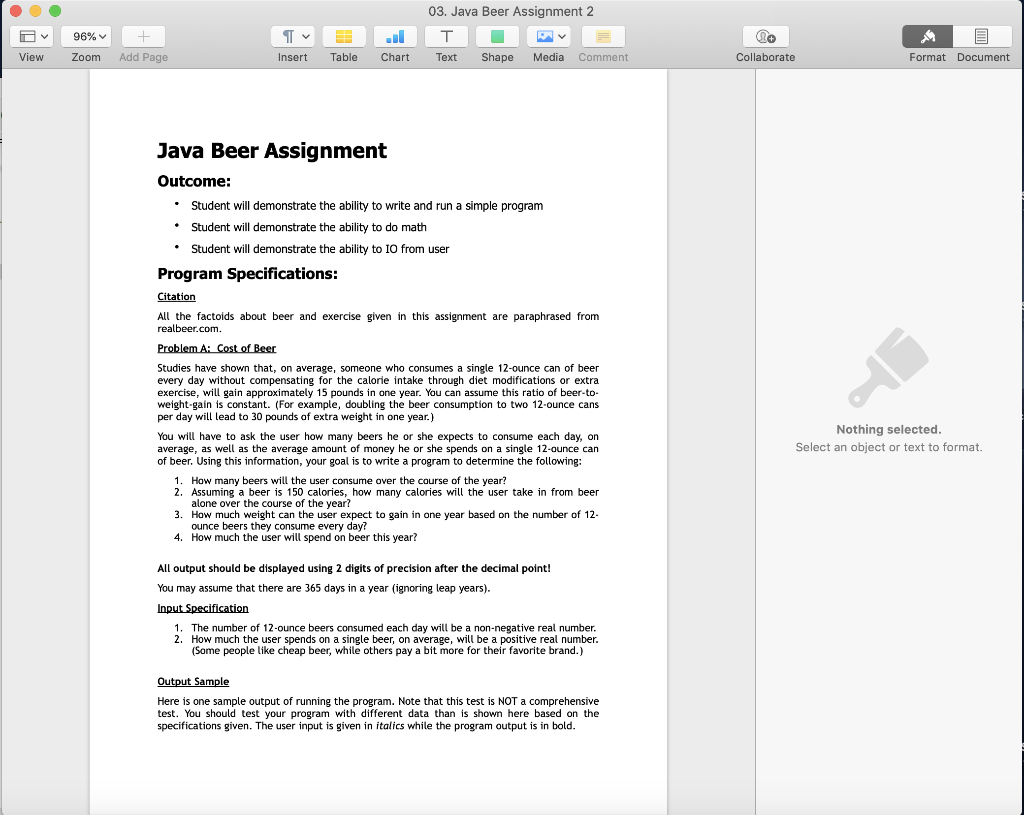Open the Zoom level dropdown showing 96%

86,36
